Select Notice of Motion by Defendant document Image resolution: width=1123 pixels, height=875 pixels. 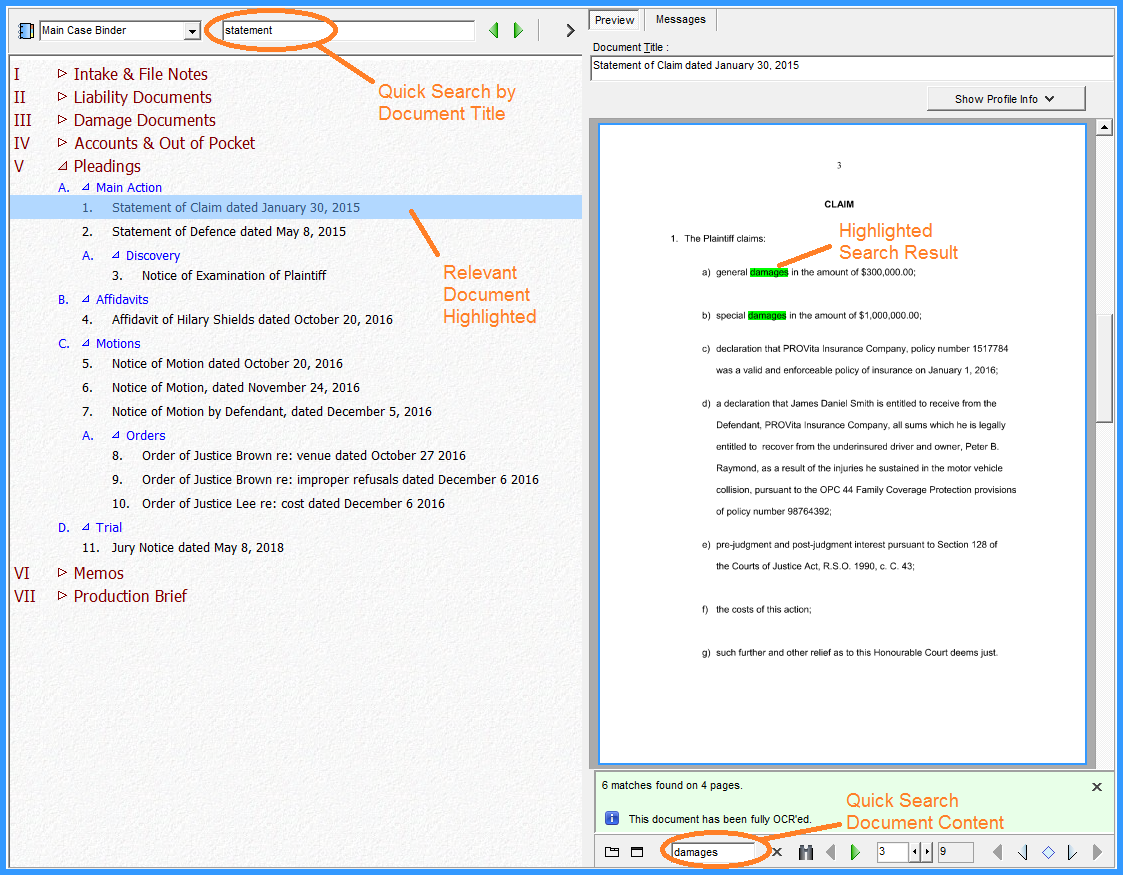(x=271, y=412)
